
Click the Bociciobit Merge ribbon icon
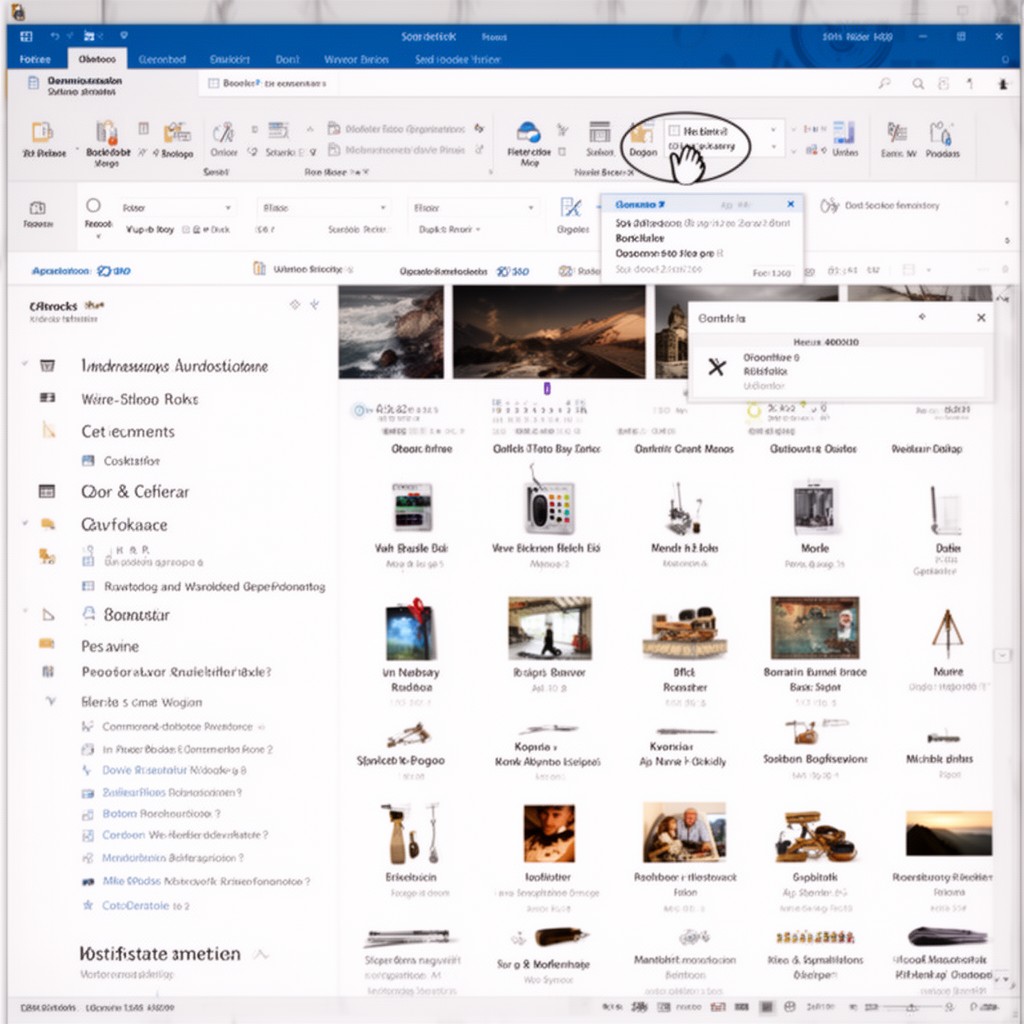[x=106, y=132]
